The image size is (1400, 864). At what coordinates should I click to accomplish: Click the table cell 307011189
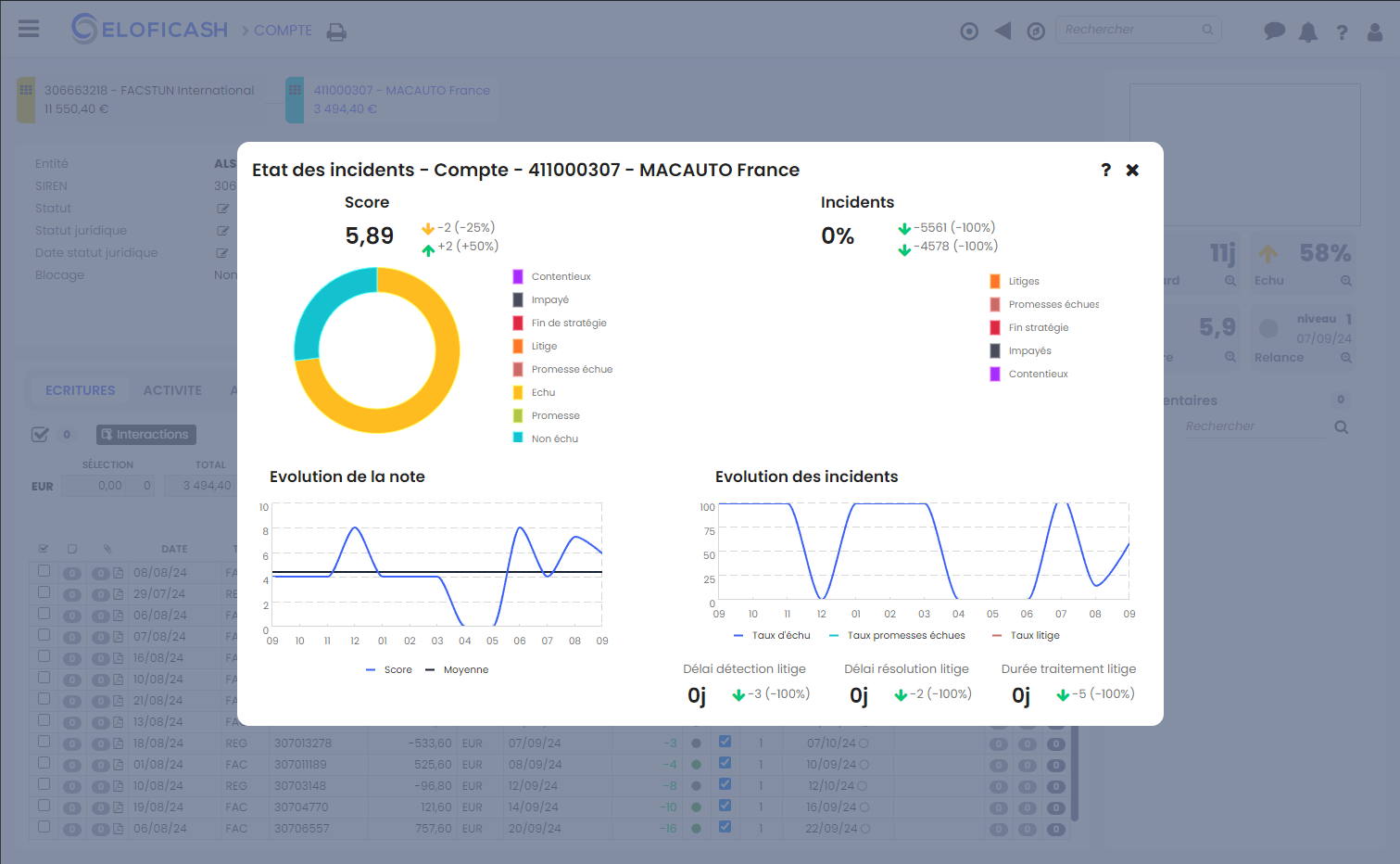coord(300,765)
